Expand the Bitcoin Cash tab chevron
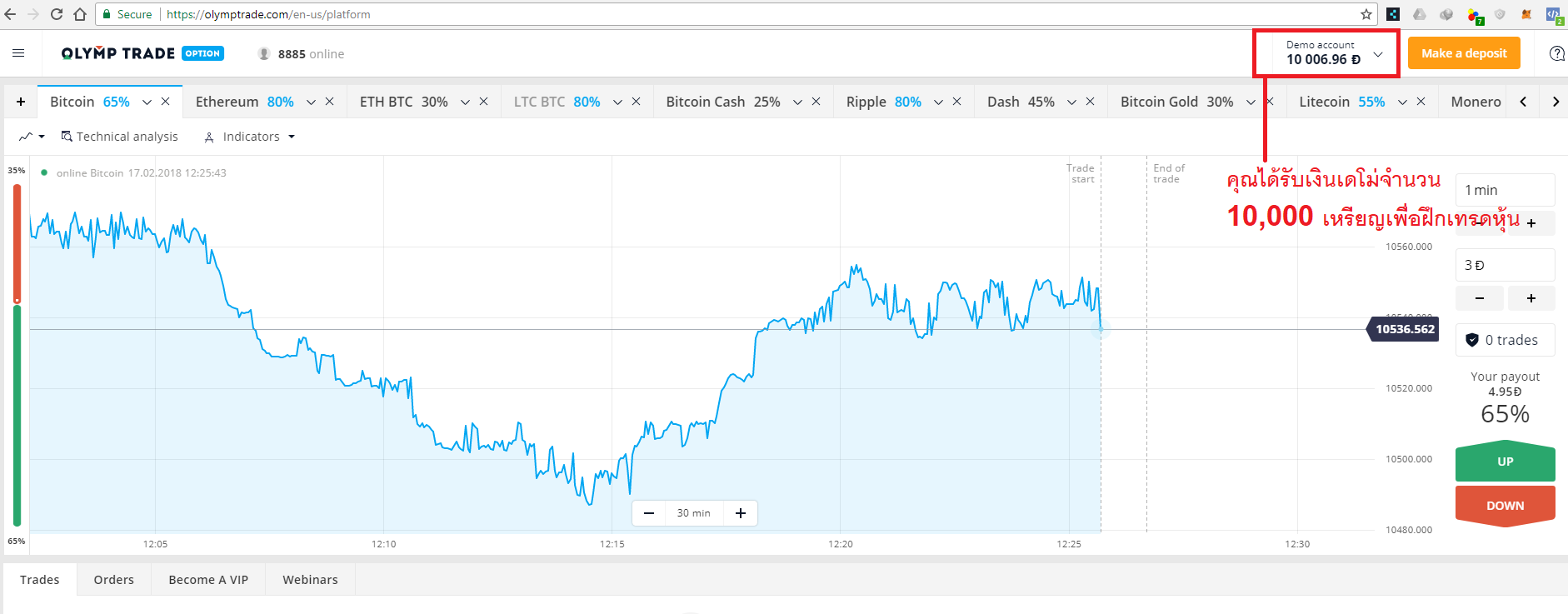1568x614 pixels. [797, 102]
